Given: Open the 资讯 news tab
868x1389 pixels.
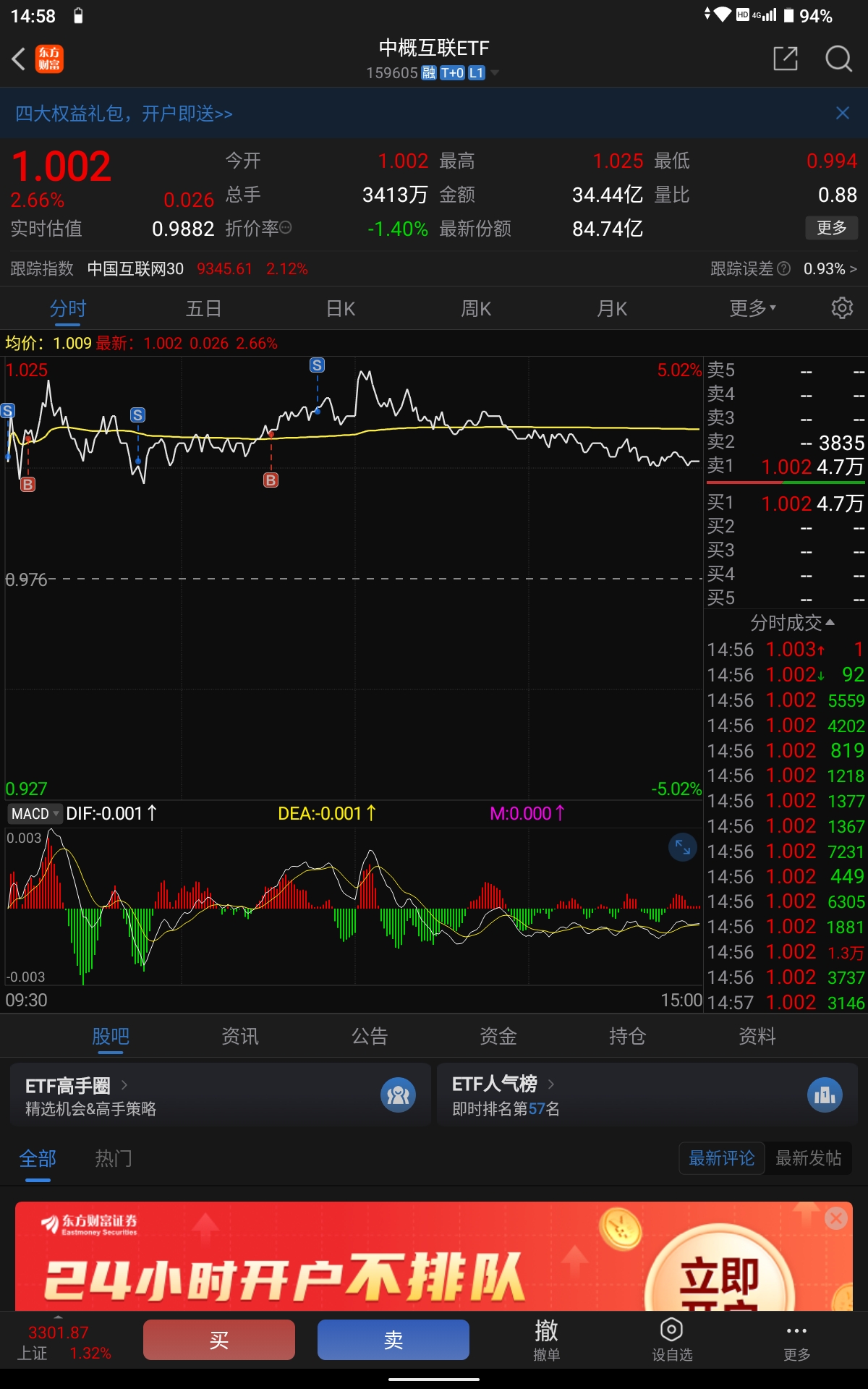Looking at the screenshot, I should click(x=240, y=1037).
